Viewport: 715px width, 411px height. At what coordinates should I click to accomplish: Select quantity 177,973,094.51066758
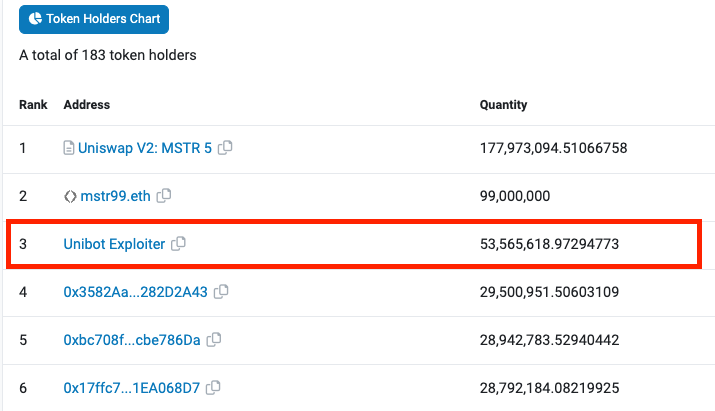(x=554, y=148)
